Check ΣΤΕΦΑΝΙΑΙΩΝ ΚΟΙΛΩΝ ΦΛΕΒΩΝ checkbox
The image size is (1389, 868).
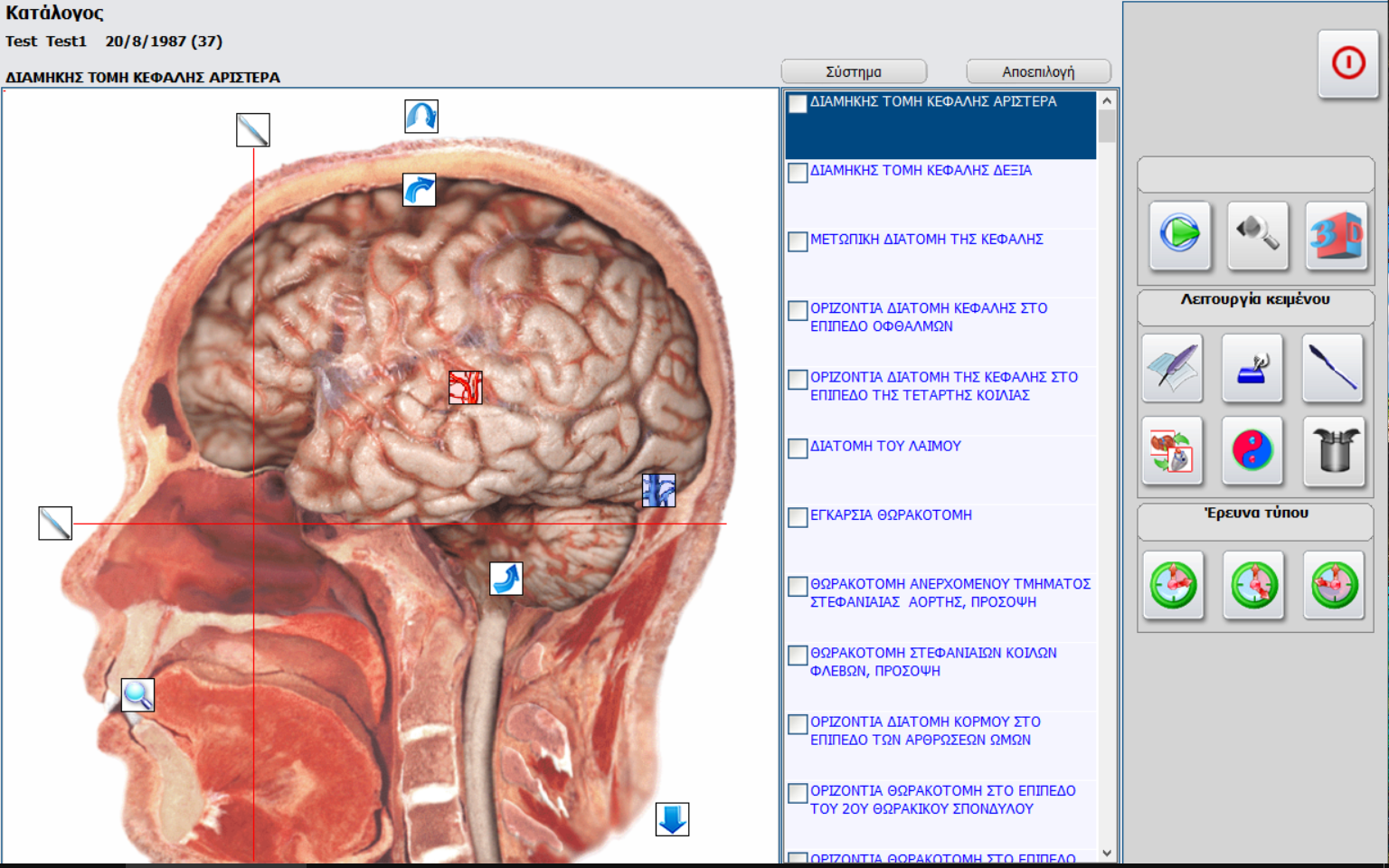[798, 656]
